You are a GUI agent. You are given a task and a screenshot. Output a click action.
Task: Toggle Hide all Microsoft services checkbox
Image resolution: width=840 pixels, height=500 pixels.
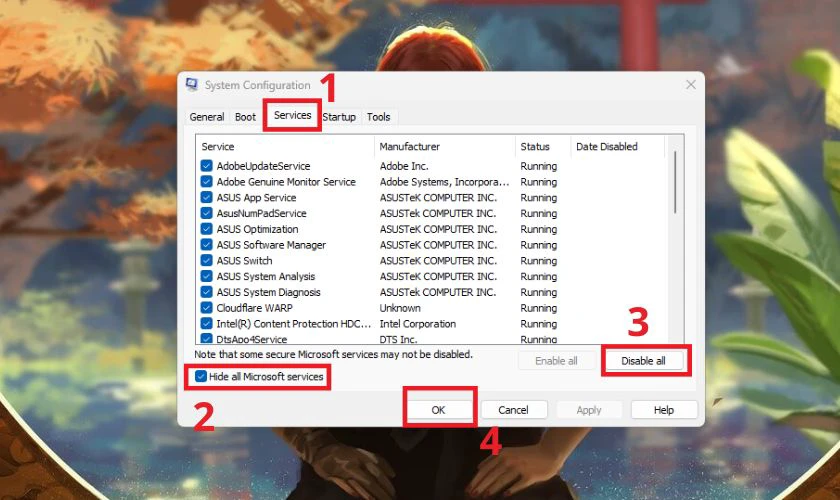click(x=200, y=376)
